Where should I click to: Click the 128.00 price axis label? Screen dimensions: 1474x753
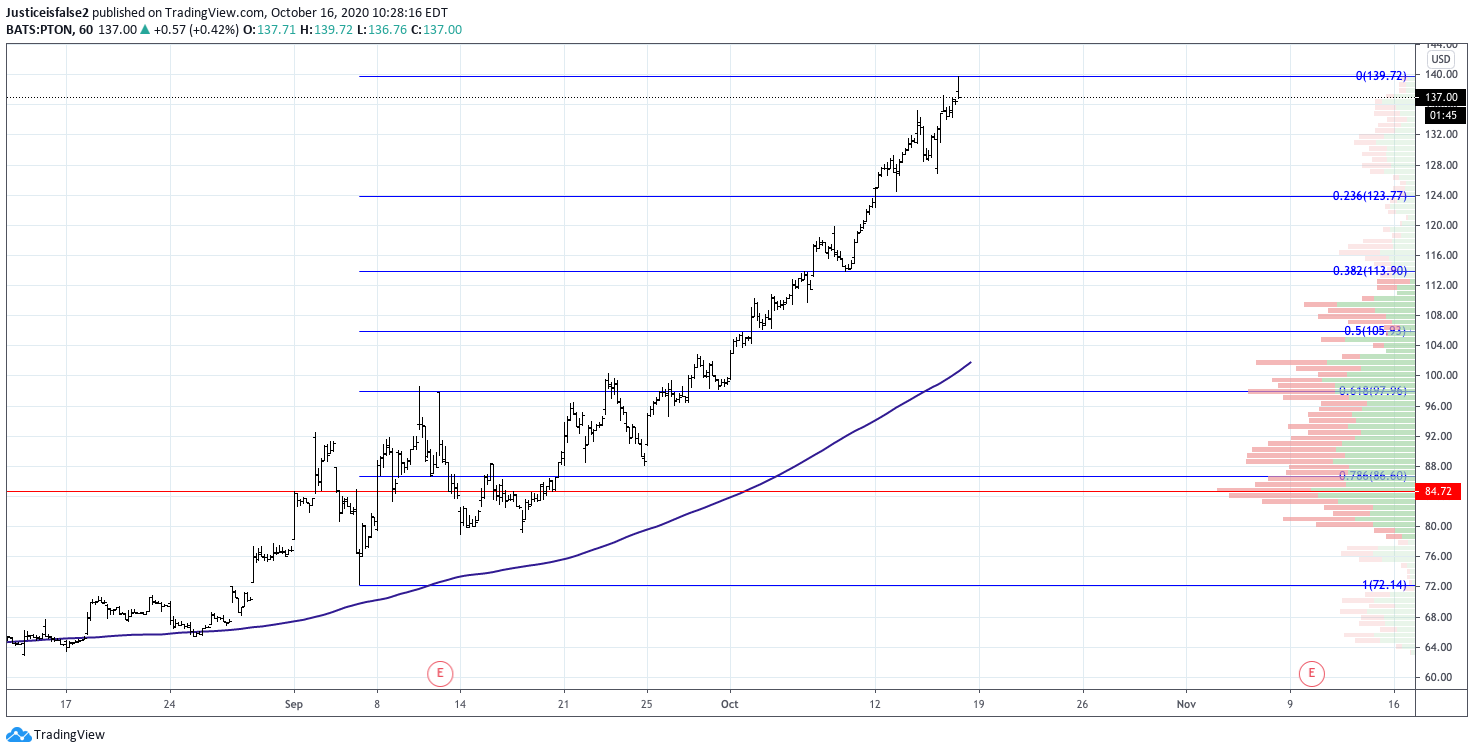[x=1440, y=165]
